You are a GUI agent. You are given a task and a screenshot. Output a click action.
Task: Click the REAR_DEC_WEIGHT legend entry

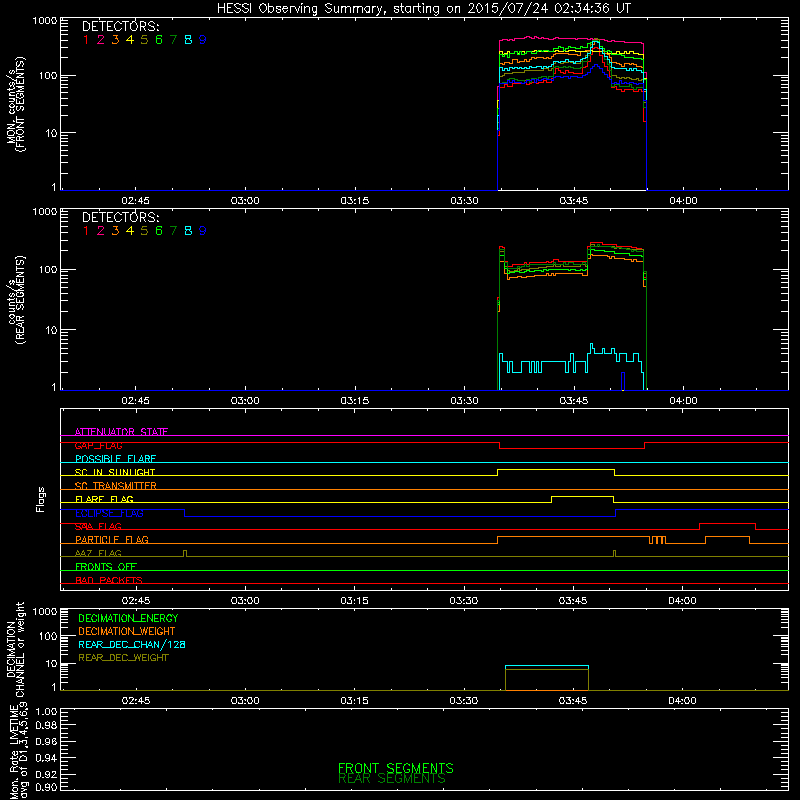[x=123, y=658]
